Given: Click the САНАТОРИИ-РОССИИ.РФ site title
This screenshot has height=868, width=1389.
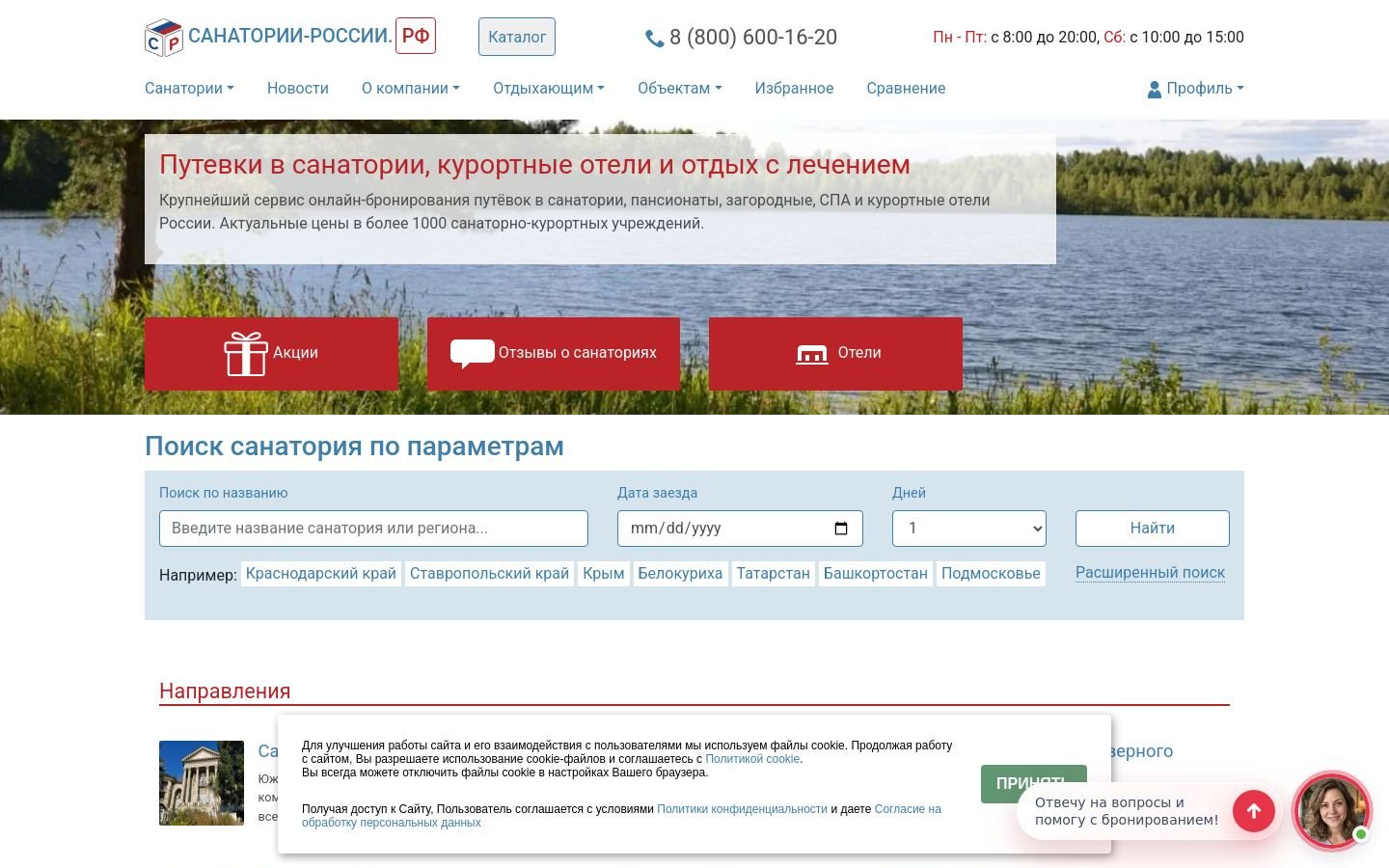Looking at the screenshot, I should point(312,36).
